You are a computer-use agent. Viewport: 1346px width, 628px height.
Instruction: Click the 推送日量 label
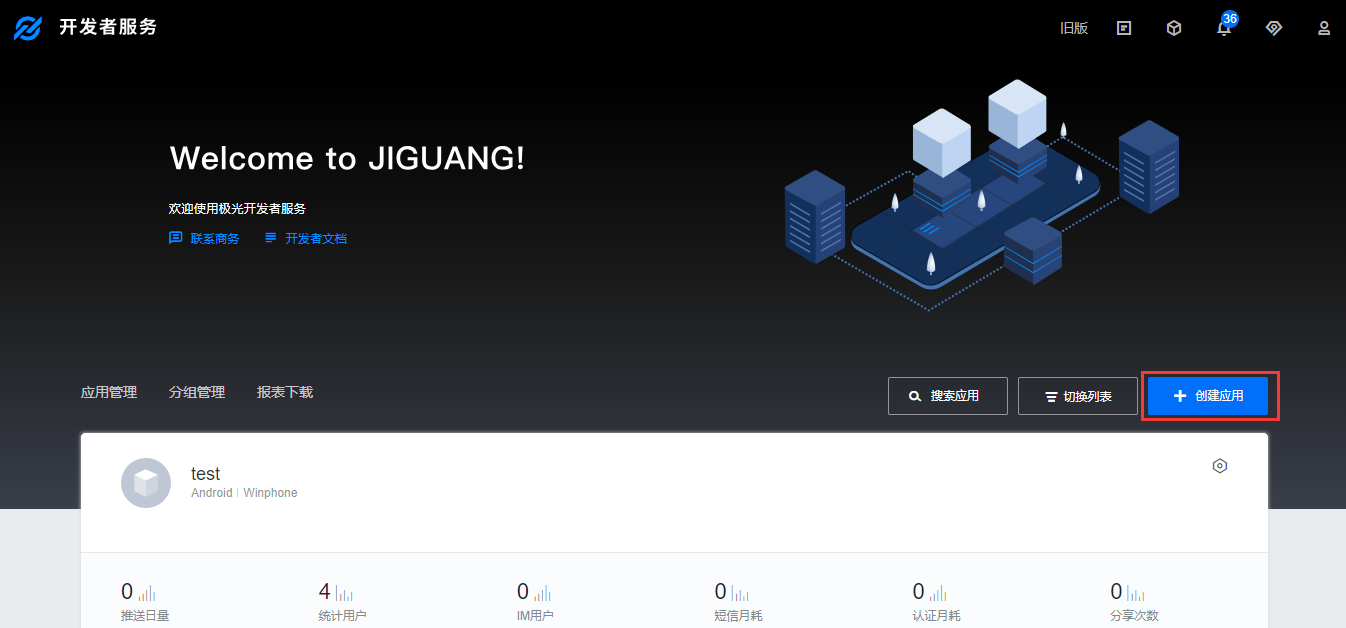click(x=145, y=616)
